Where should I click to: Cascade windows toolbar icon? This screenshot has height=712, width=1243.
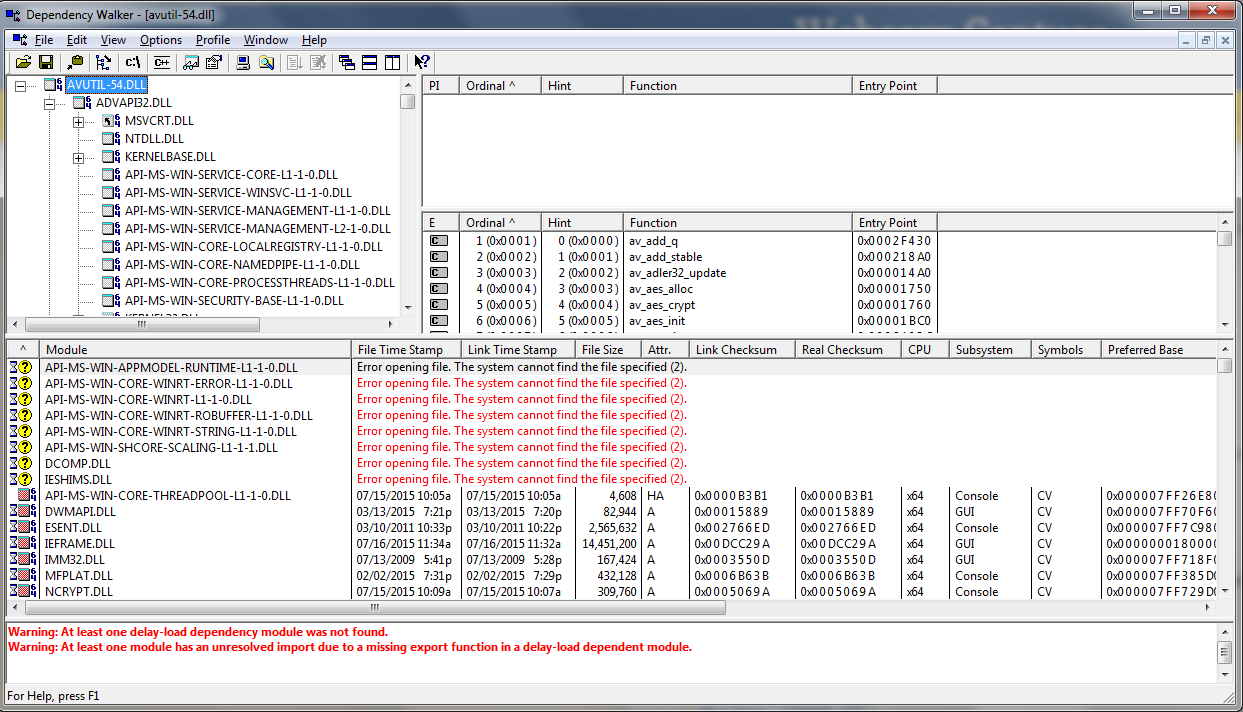(347, 62)
